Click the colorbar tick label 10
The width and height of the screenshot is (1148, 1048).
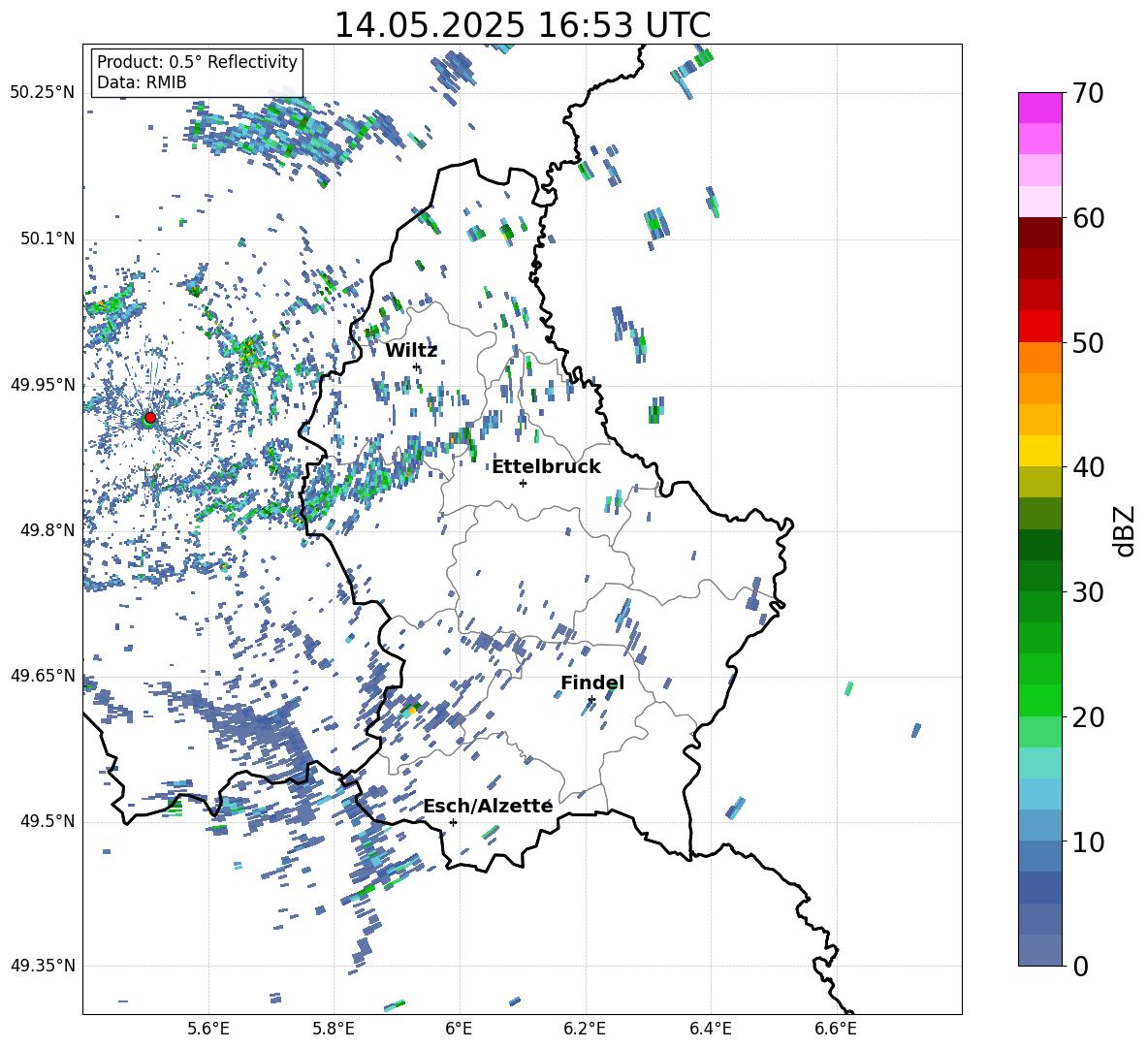click(x=1089, y=842)
